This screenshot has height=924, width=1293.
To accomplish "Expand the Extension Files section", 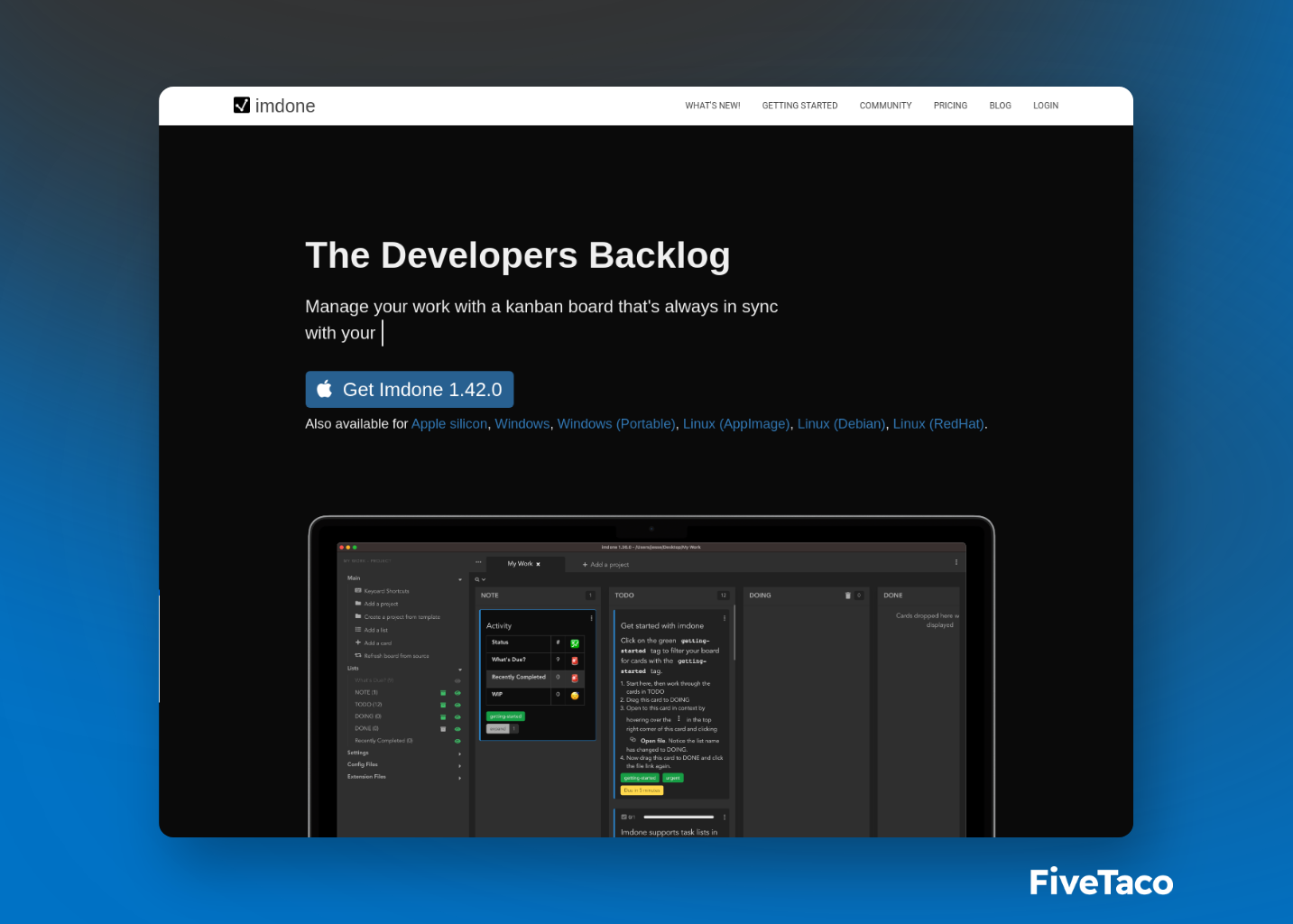I will 460,778.
